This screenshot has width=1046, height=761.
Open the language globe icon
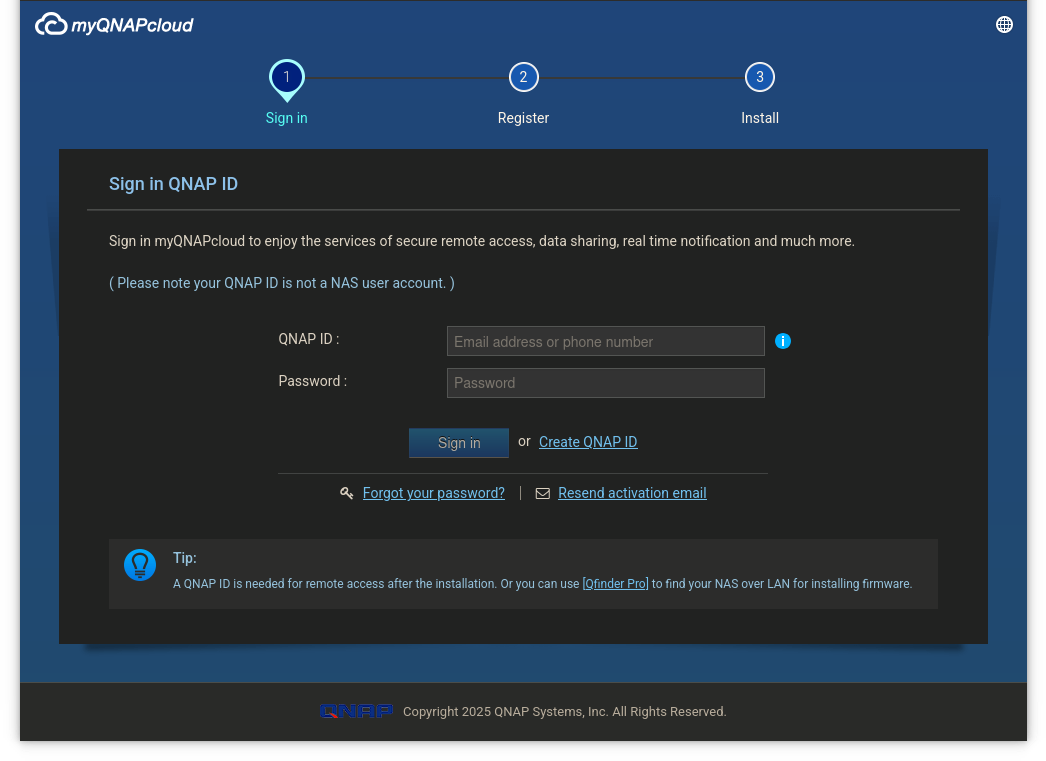pos(1004,25)
